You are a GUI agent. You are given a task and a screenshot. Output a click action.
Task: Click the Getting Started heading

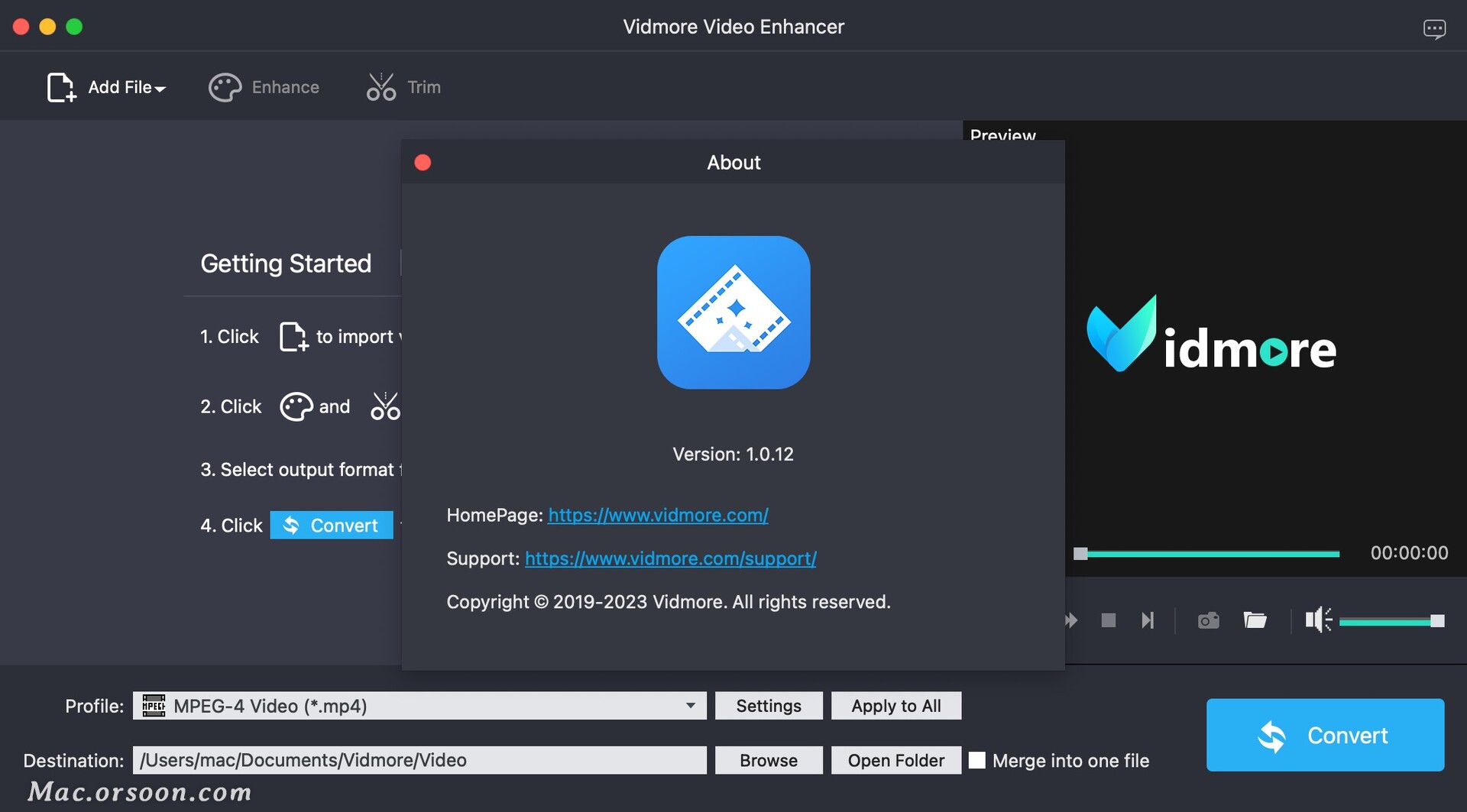(x=286, y=264)
